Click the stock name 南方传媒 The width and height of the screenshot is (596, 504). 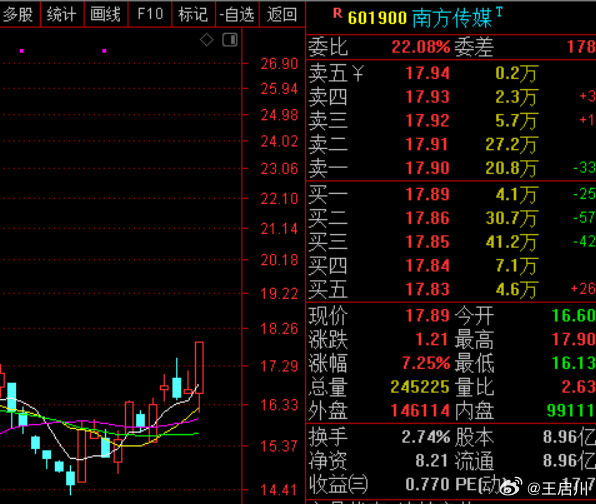pos(452,18)
